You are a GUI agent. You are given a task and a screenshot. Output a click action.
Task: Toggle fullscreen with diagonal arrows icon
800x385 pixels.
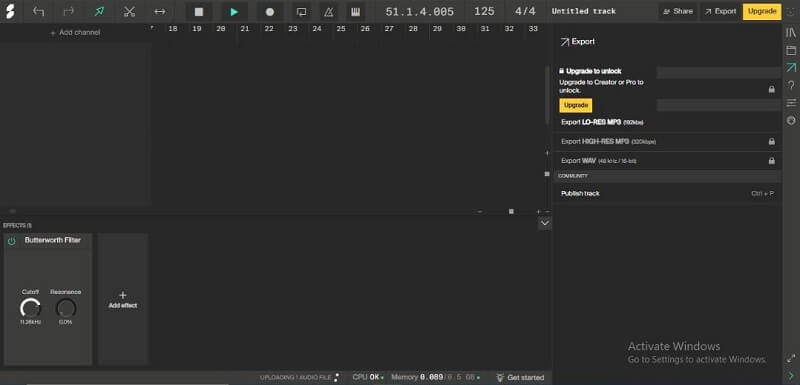click(x=791, y=358)
